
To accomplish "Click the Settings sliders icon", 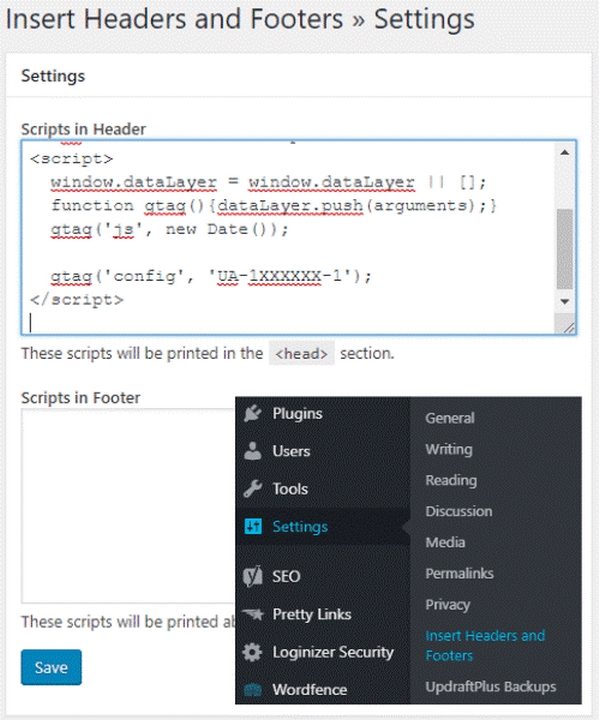I will pyautogui.click(x=253, y=526).
